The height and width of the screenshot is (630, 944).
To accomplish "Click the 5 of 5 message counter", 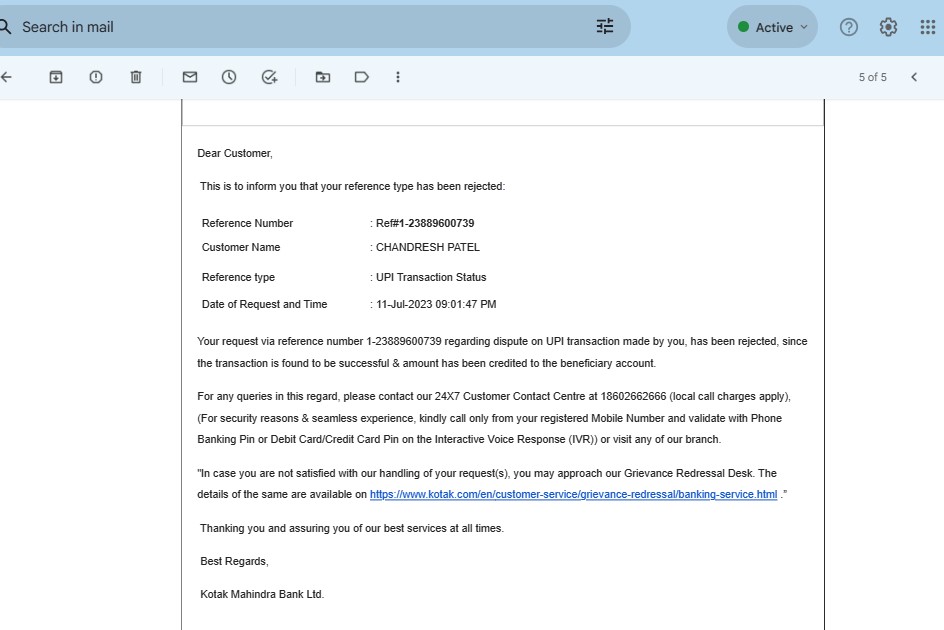I will [x=872, y=77].
